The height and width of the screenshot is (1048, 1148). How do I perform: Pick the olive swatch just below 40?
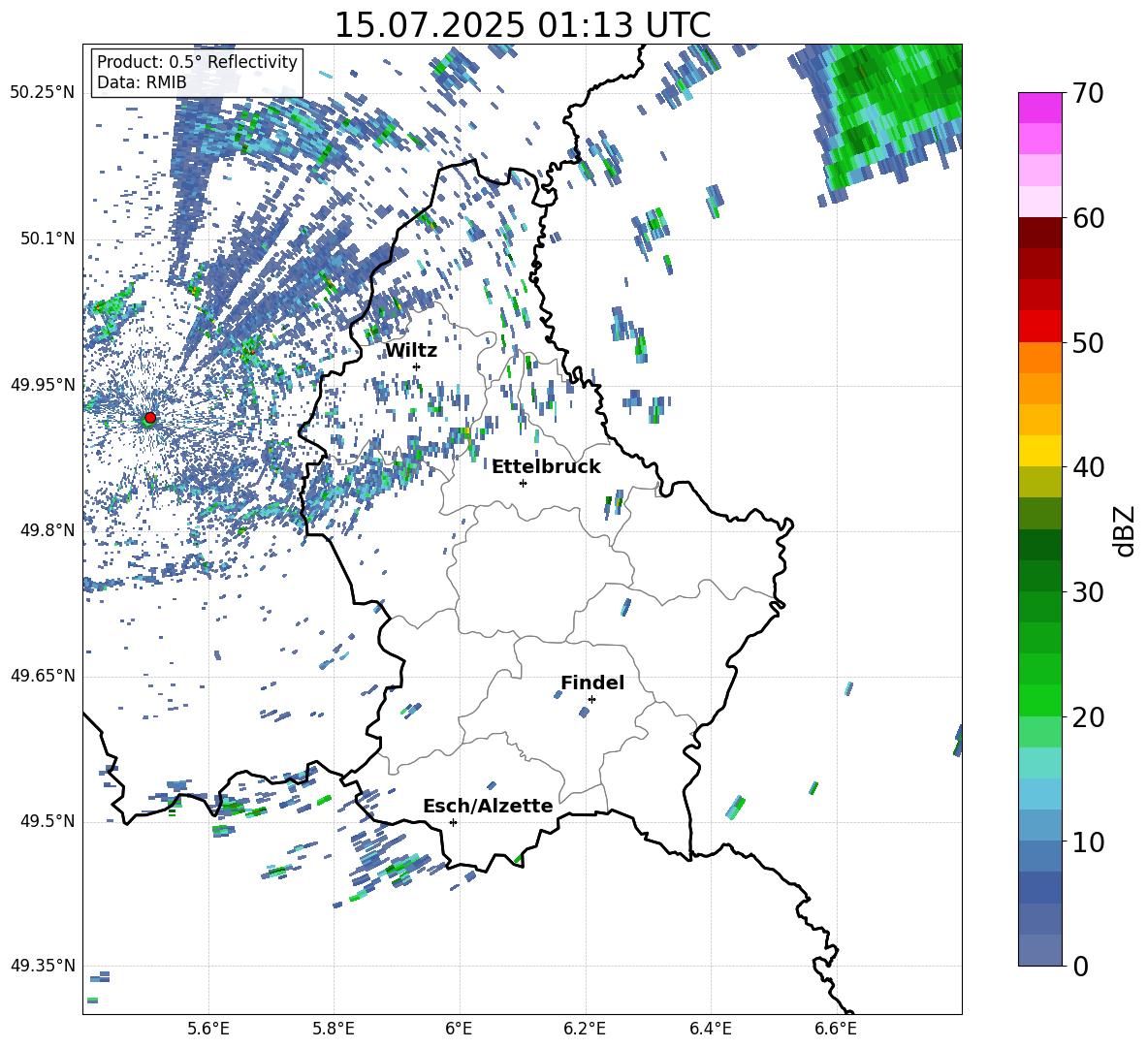tap(1039, 482)
